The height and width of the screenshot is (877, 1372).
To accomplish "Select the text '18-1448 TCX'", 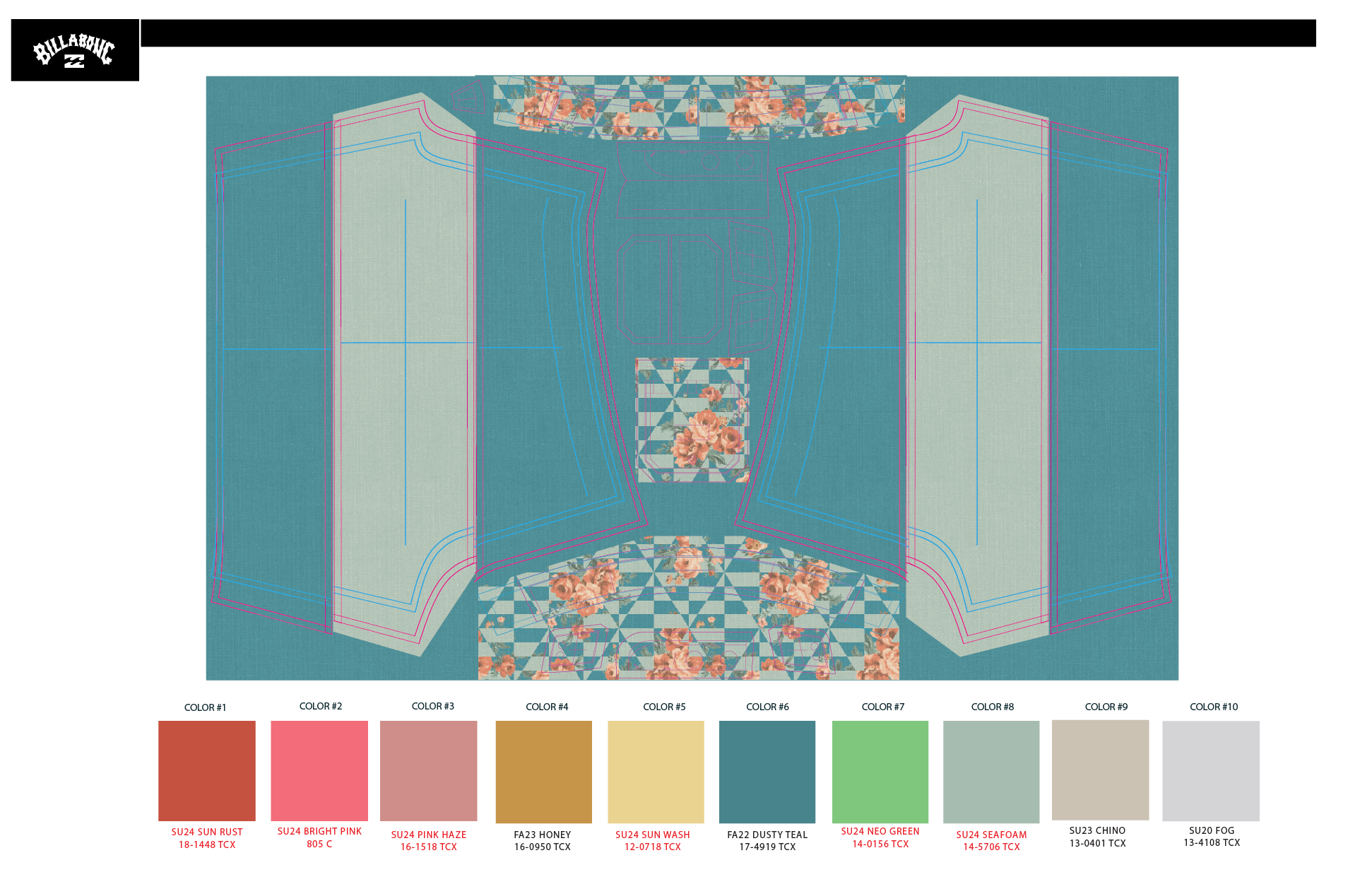I will 207,844.
